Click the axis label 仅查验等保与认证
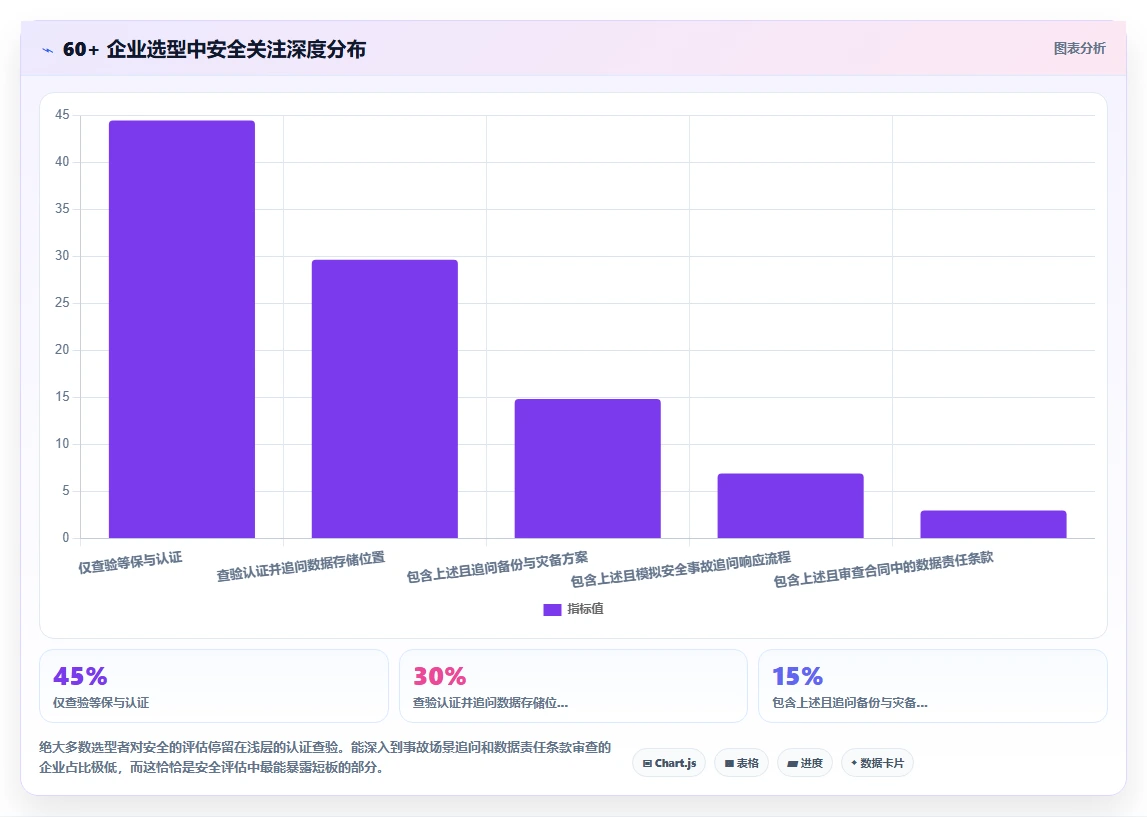Image resolution: width=1147 pixels, height=817 pixels. (x=130, y=562)
